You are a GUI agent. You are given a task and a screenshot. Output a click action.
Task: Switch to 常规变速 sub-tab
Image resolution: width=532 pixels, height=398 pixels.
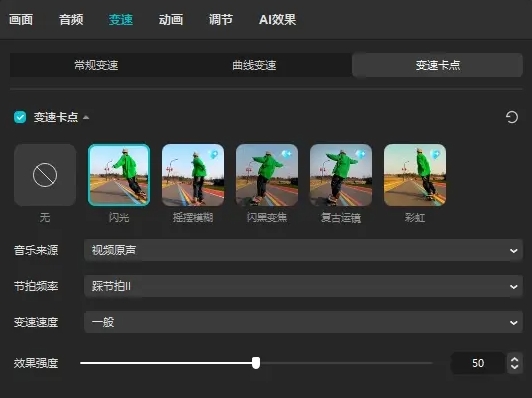click(x=96, y=65)
